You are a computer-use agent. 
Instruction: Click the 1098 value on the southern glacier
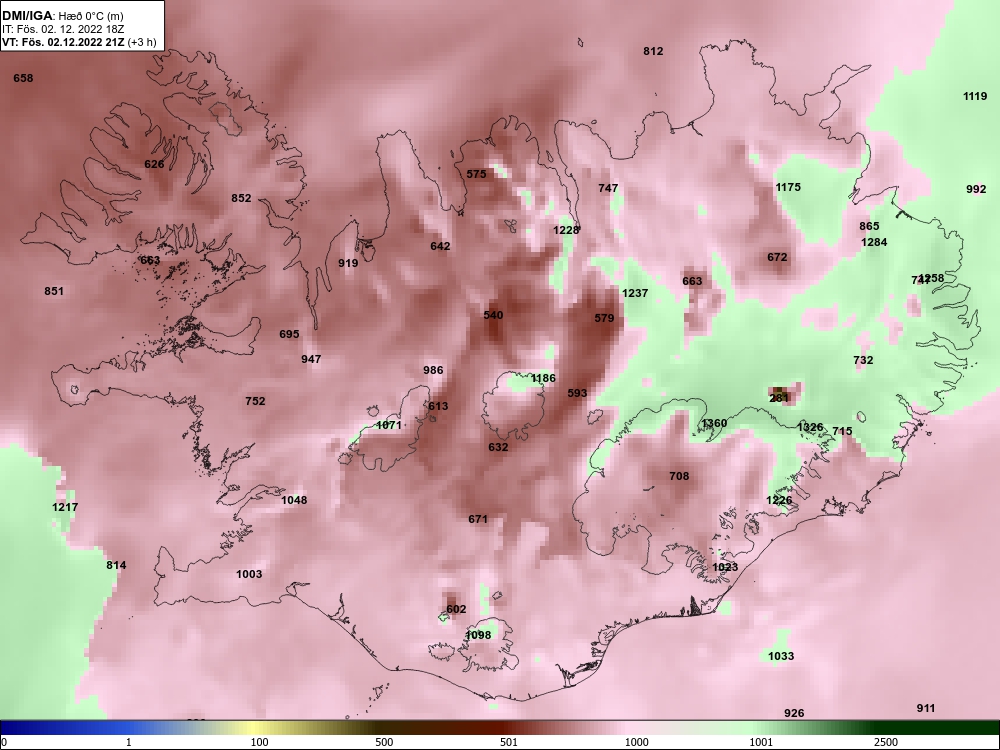[x=478, y=635]
